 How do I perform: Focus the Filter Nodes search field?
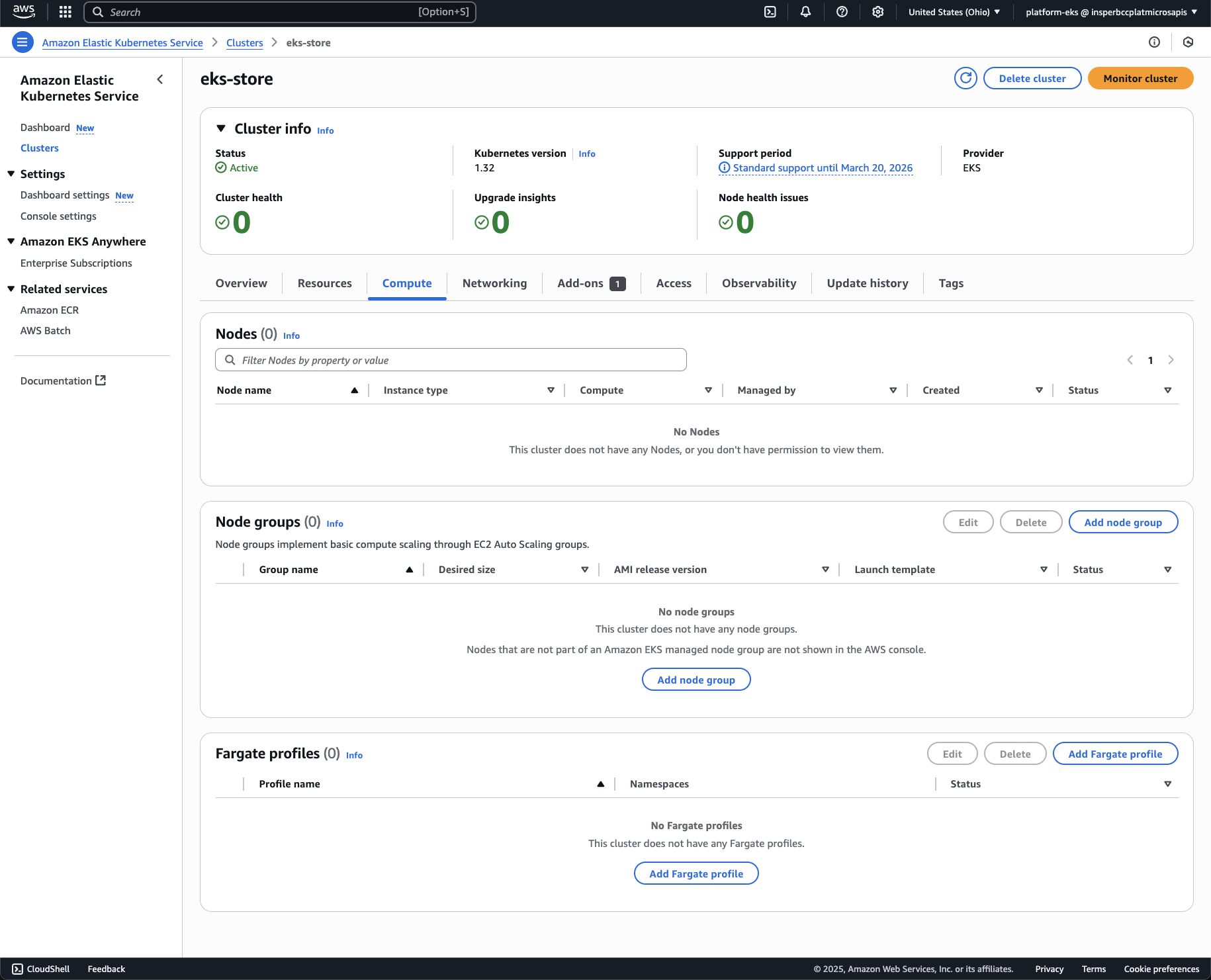click(451, 360)
